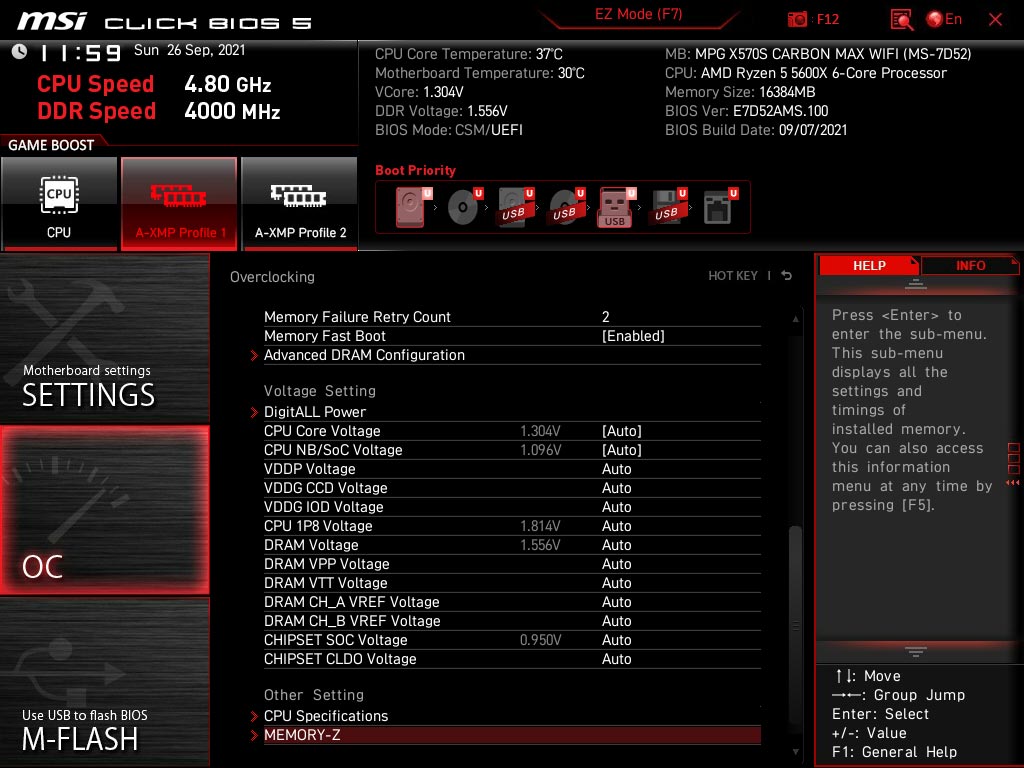
Task: Expand DigitALL Power submenu
Action: [x=512, y=412]
